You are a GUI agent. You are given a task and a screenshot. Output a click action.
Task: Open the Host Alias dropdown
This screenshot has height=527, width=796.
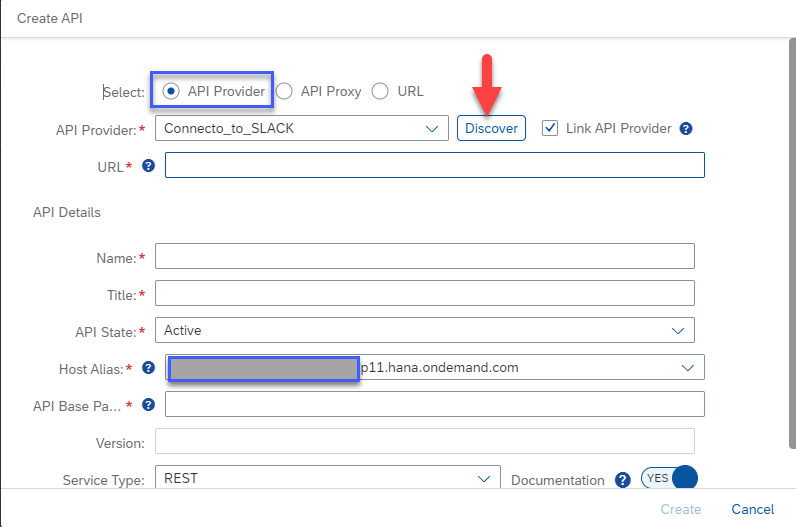pos(688,368)
